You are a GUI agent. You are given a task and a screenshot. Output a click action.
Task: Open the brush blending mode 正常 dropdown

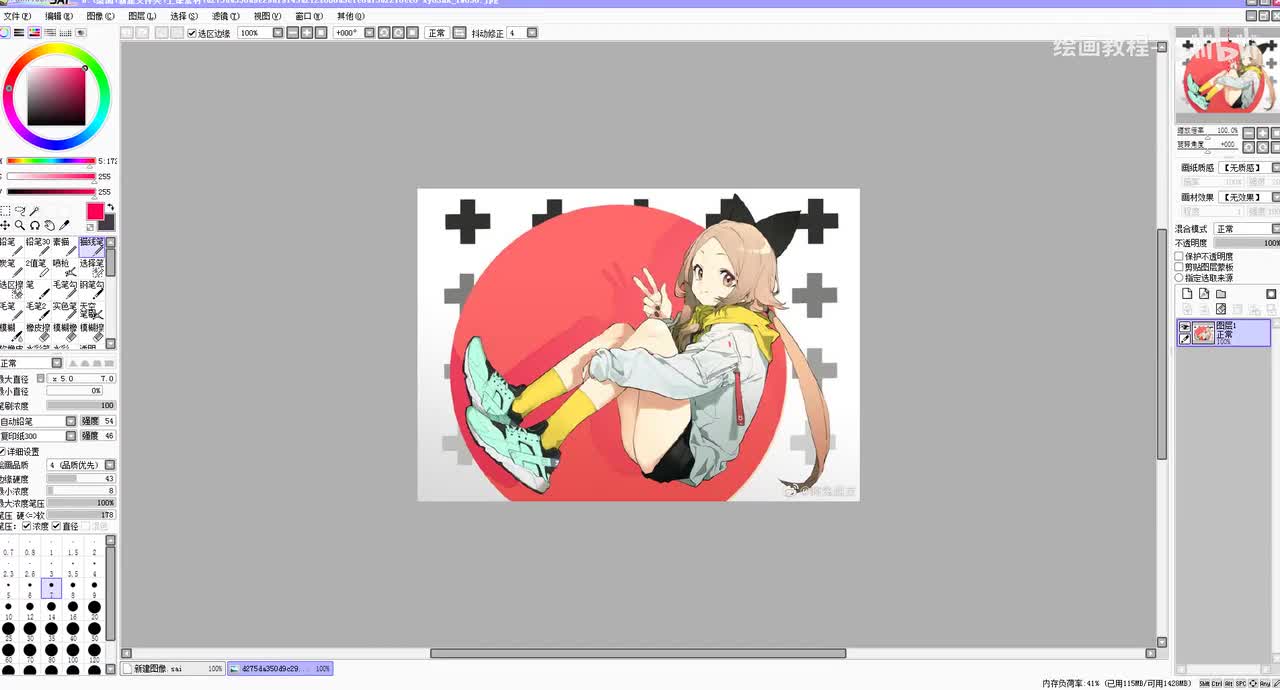point(57,363)
